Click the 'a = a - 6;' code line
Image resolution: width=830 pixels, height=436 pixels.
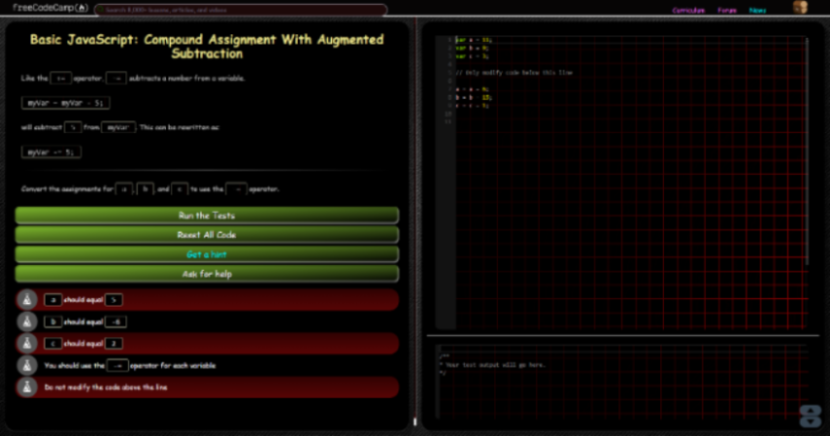point(472,89)
